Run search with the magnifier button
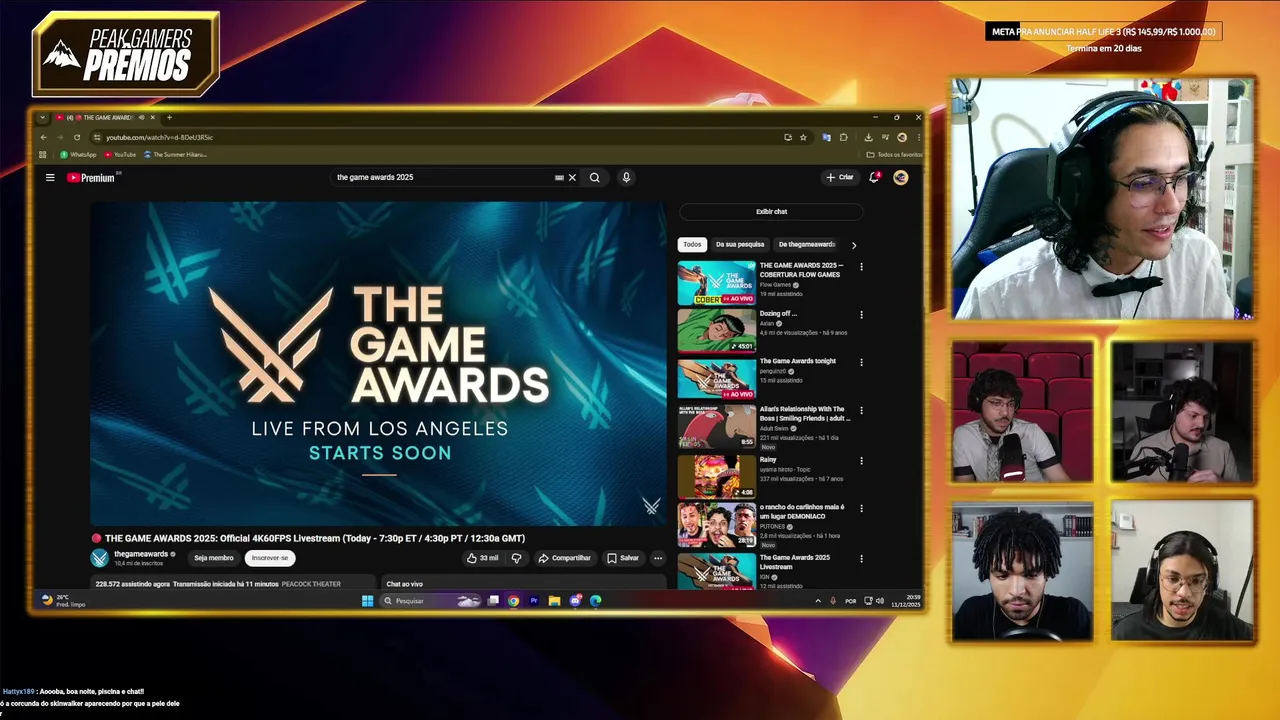 (x=594, y=177)
